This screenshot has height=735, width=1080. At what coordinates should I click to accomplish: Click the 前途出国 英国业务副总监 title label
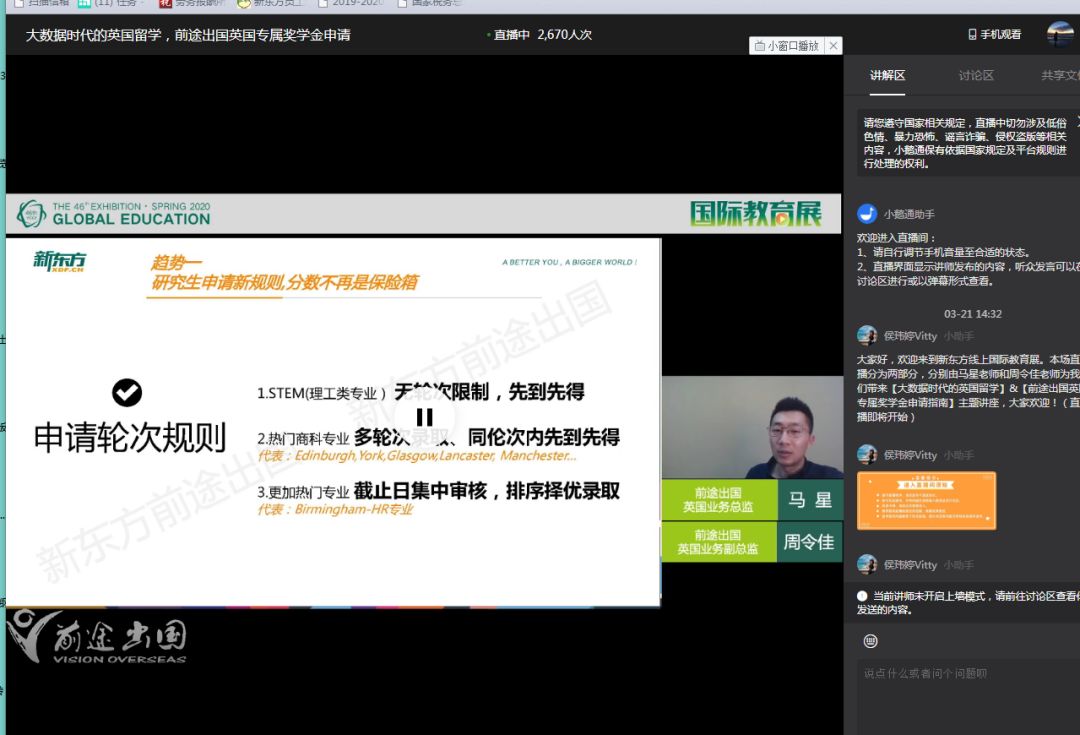(719, 542)
